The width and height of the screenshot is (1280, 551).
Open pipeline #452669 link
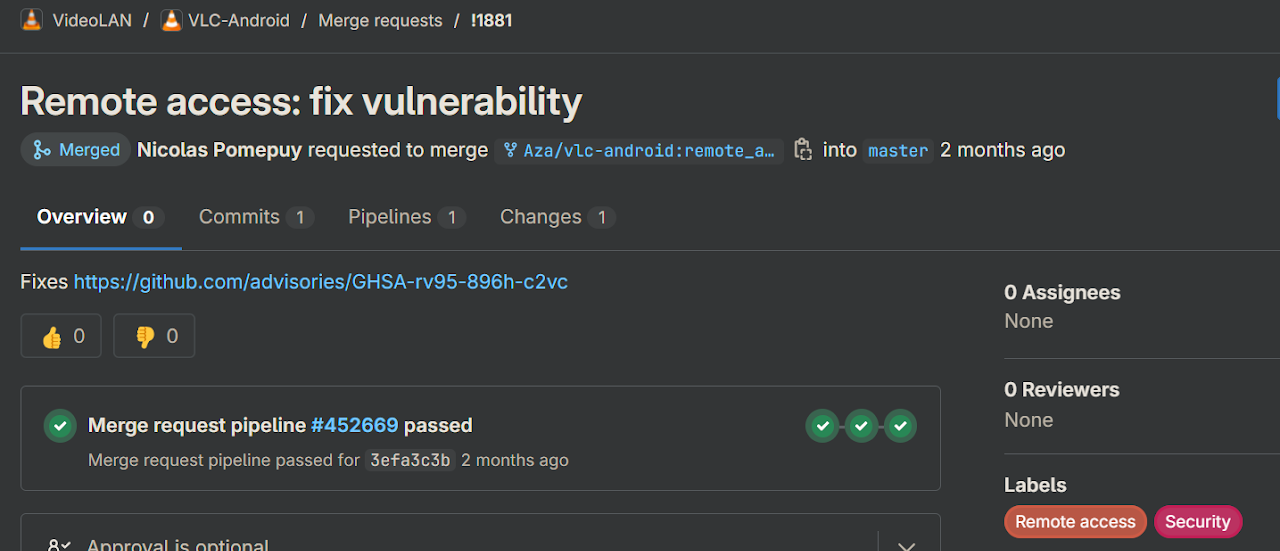[x=354, y=425]
